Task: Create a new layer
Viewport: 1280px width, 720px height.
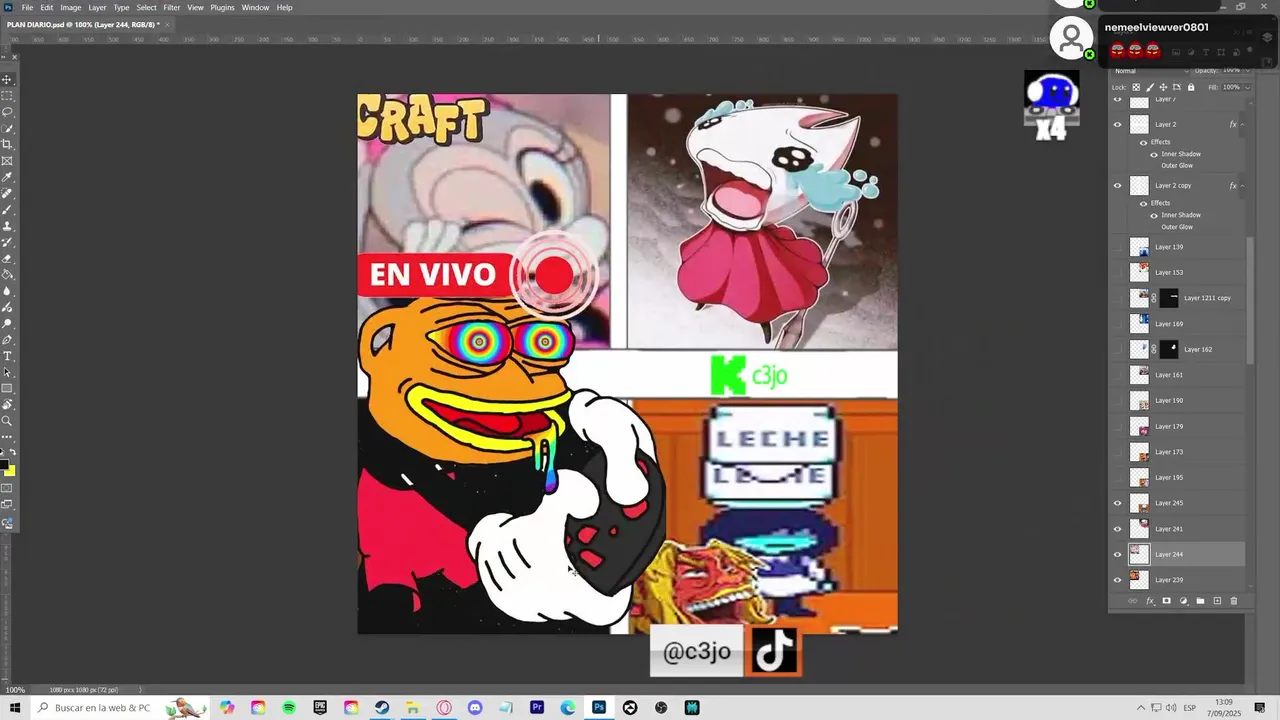Action: [x=1217, y=601]
